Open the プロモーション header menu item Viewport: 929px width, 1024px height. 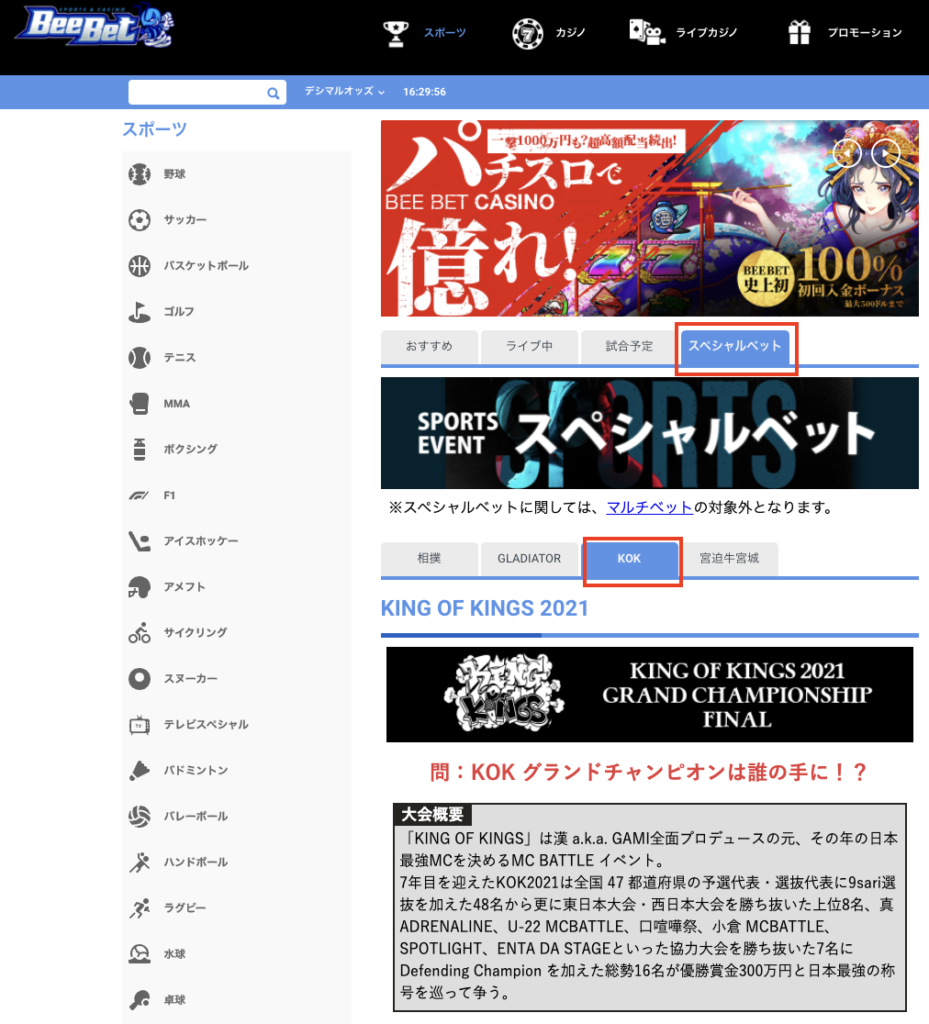(865, 33)
